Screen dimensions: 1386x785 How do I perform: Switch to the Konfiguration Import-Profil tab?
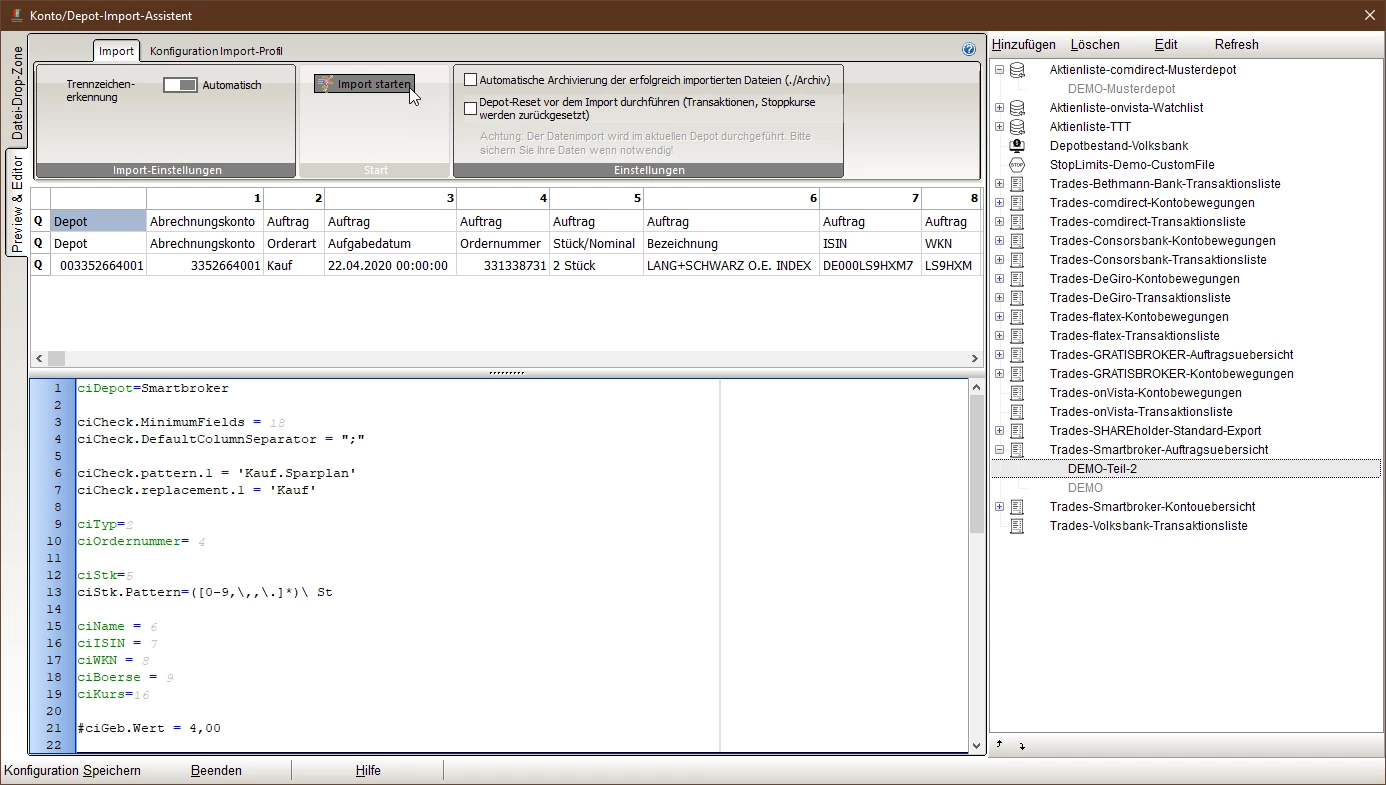[216, 51]
